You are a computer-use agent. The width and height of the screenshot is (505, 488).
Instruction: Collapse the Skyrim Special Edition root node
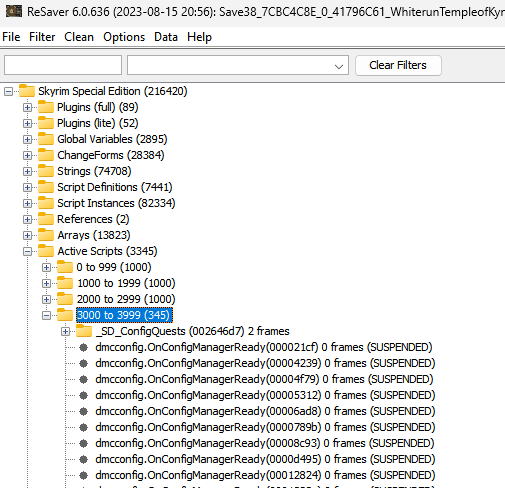click(x=8, y=91)
